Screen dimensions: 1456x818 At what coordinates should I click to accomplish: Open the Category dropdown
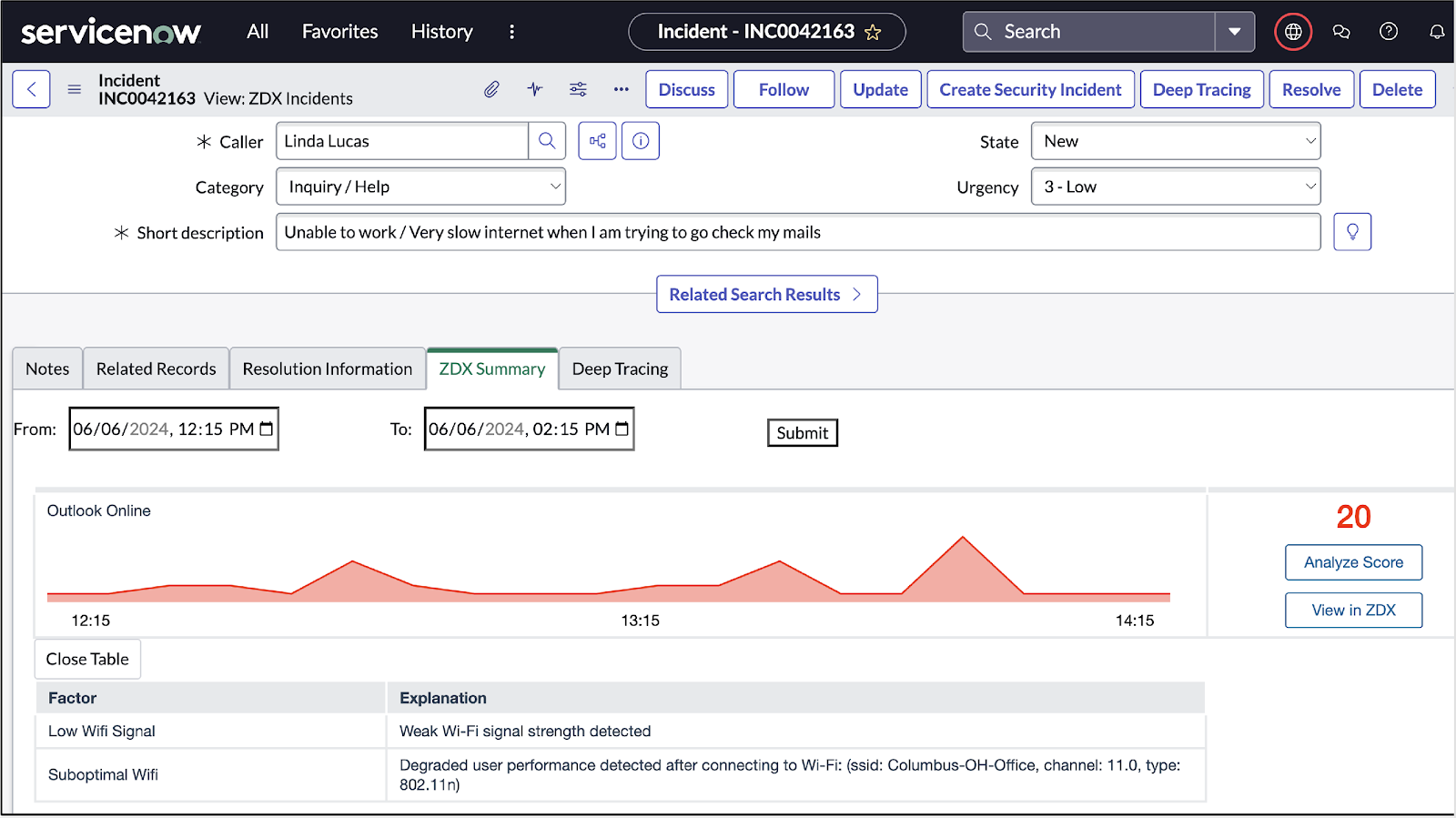420,187
